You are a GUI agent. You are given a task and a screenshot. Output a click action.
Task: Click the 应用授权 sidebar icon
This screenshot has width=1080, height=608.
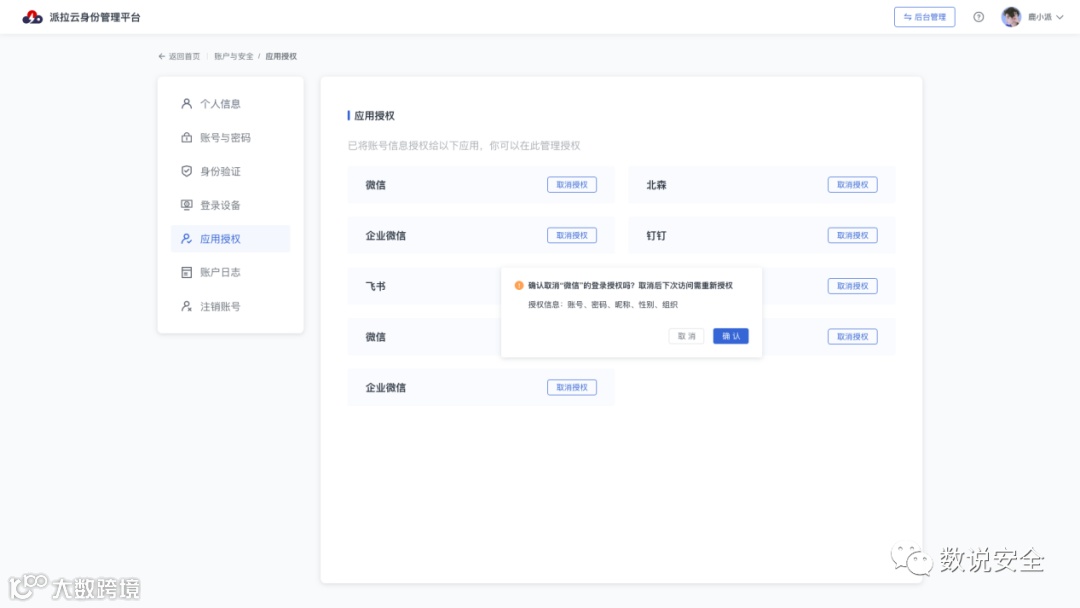[x=186, y=238]
